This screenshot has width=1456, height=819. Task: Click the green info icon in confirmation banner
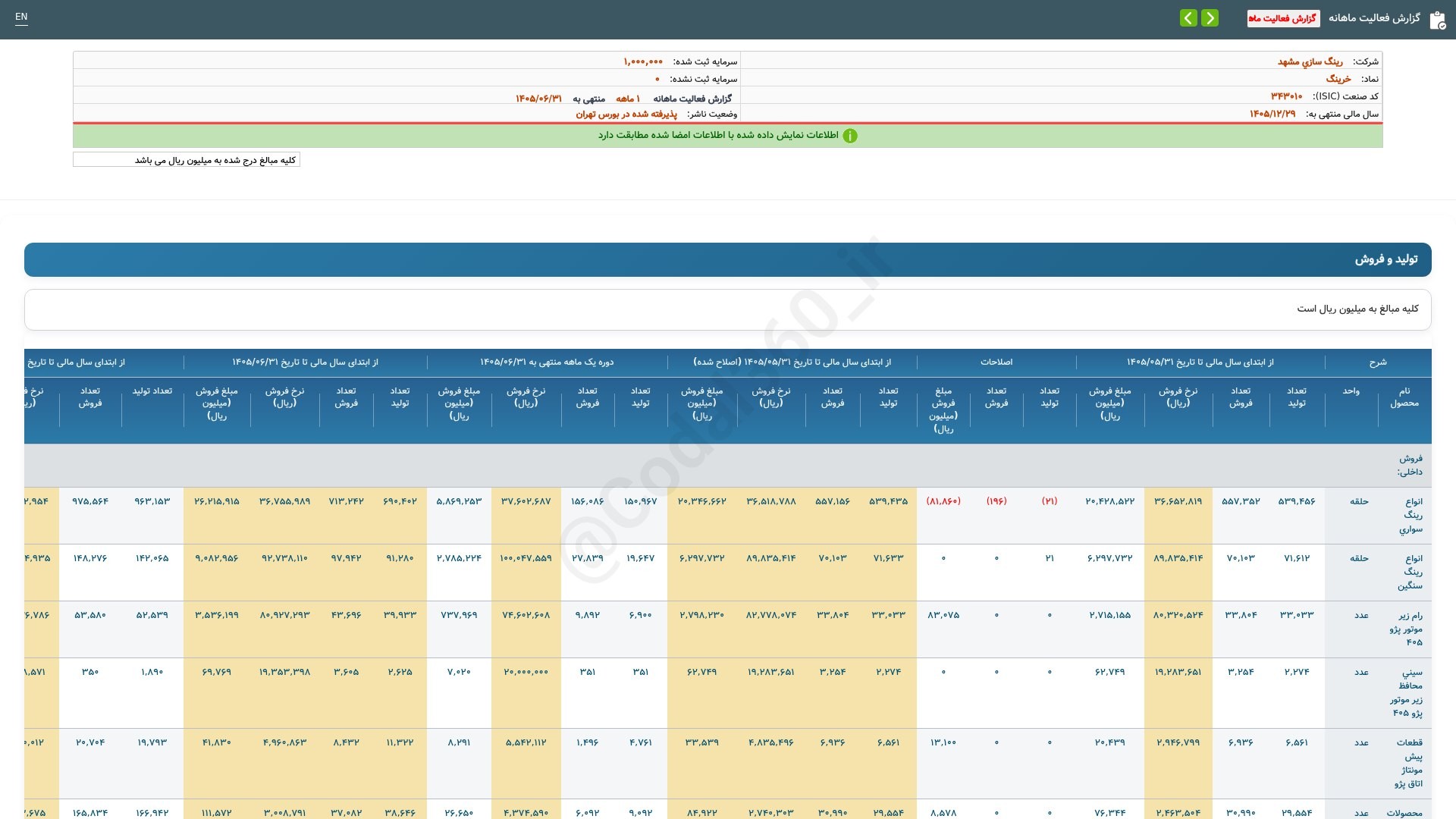tap(850, 136)
